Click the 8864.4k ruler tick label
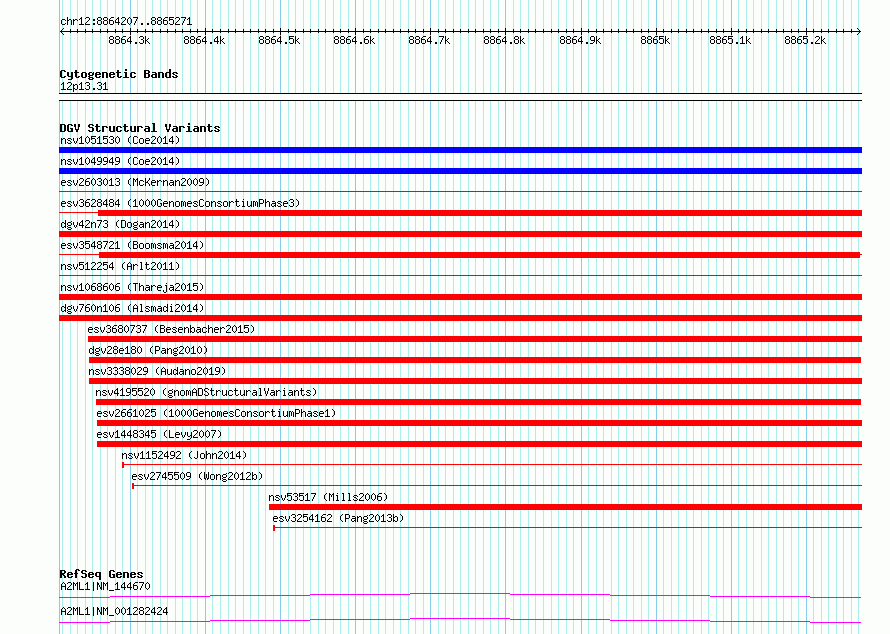The image size is (890, 634). (x=204, y=40)
